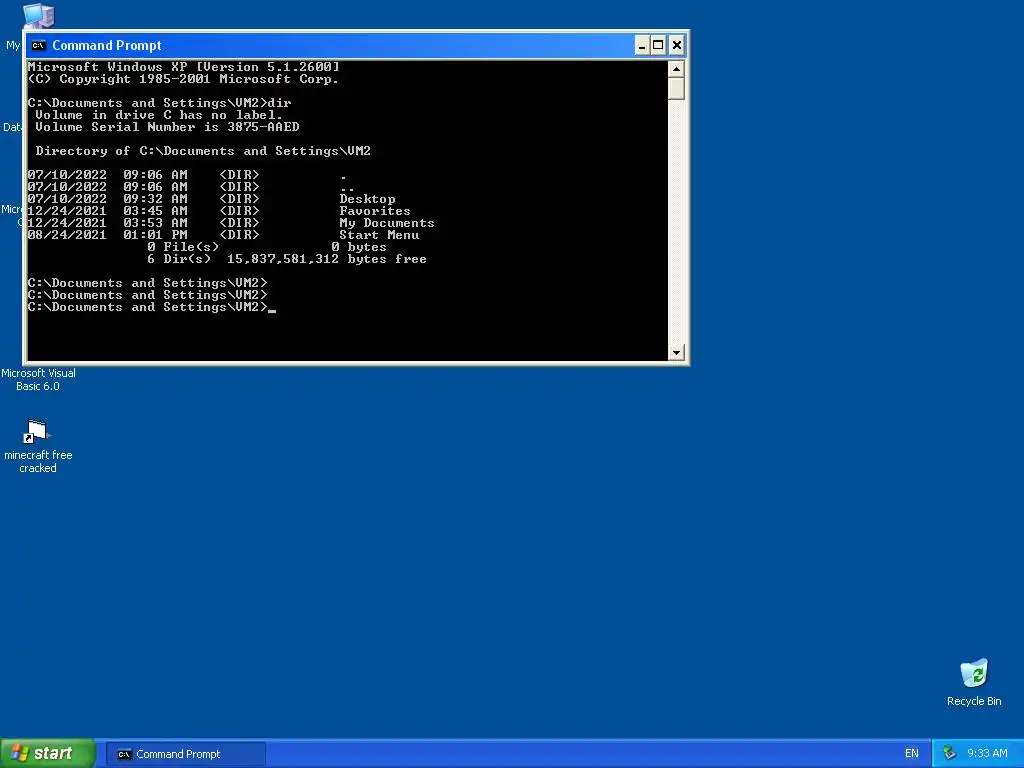
Task: Click the system tray network icon
Action: point(950,753)
